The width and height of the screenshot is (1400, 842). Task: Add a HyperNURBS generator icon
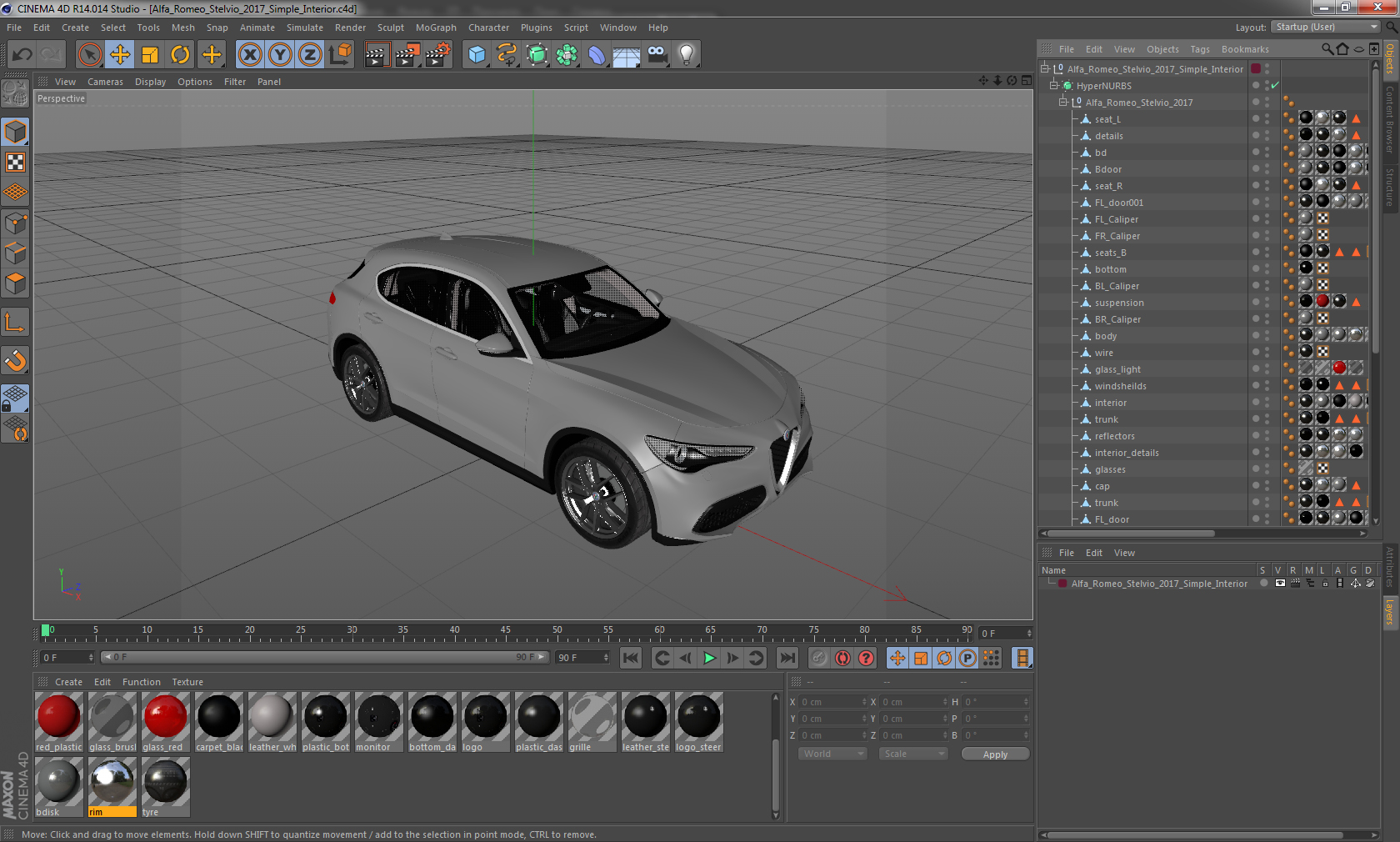click(537, 55)
